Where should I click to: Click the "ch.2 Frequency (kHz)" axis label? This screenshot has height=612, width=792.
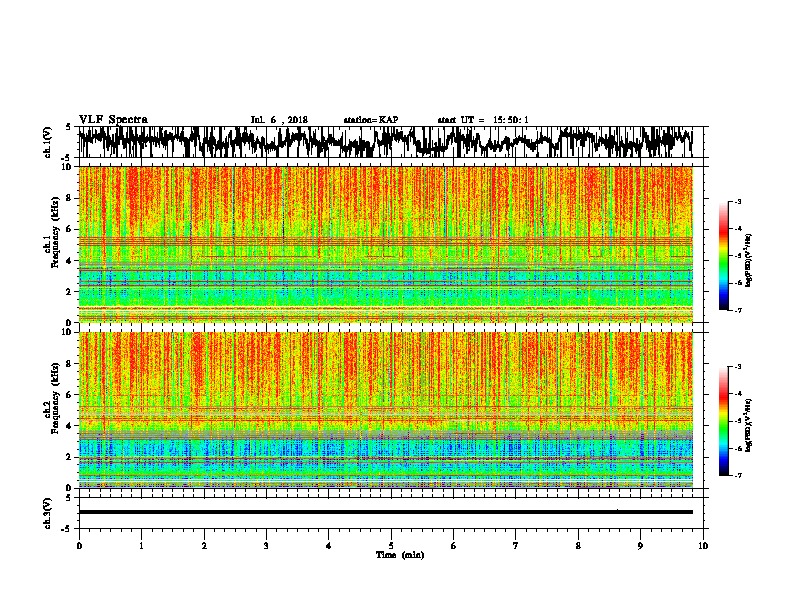click(52, 398)
